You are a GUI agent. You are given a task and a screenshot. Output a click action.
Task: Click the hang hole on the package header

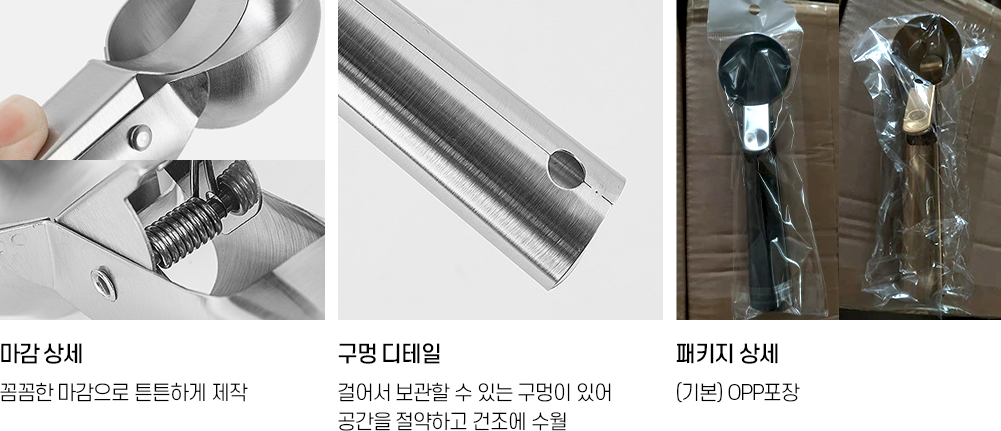pyautogui.click(x=754, y=9)
